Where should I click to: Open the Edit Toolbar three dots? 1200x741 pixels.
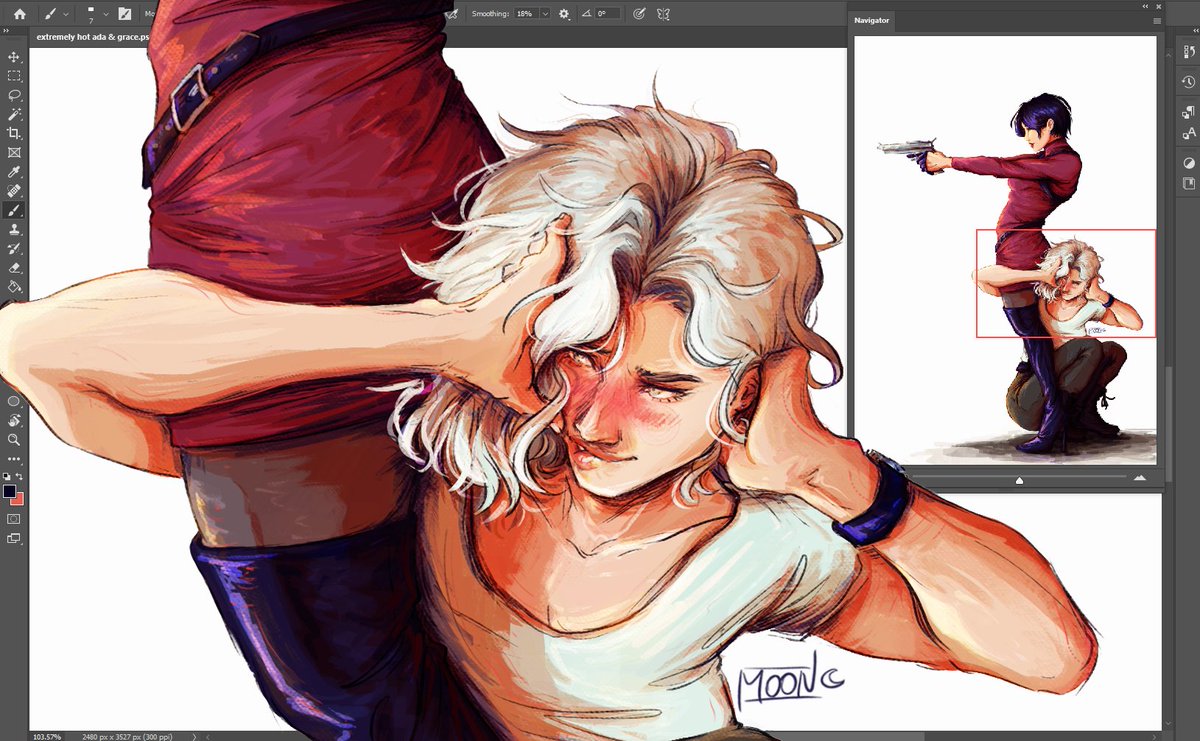pos(14,459)
